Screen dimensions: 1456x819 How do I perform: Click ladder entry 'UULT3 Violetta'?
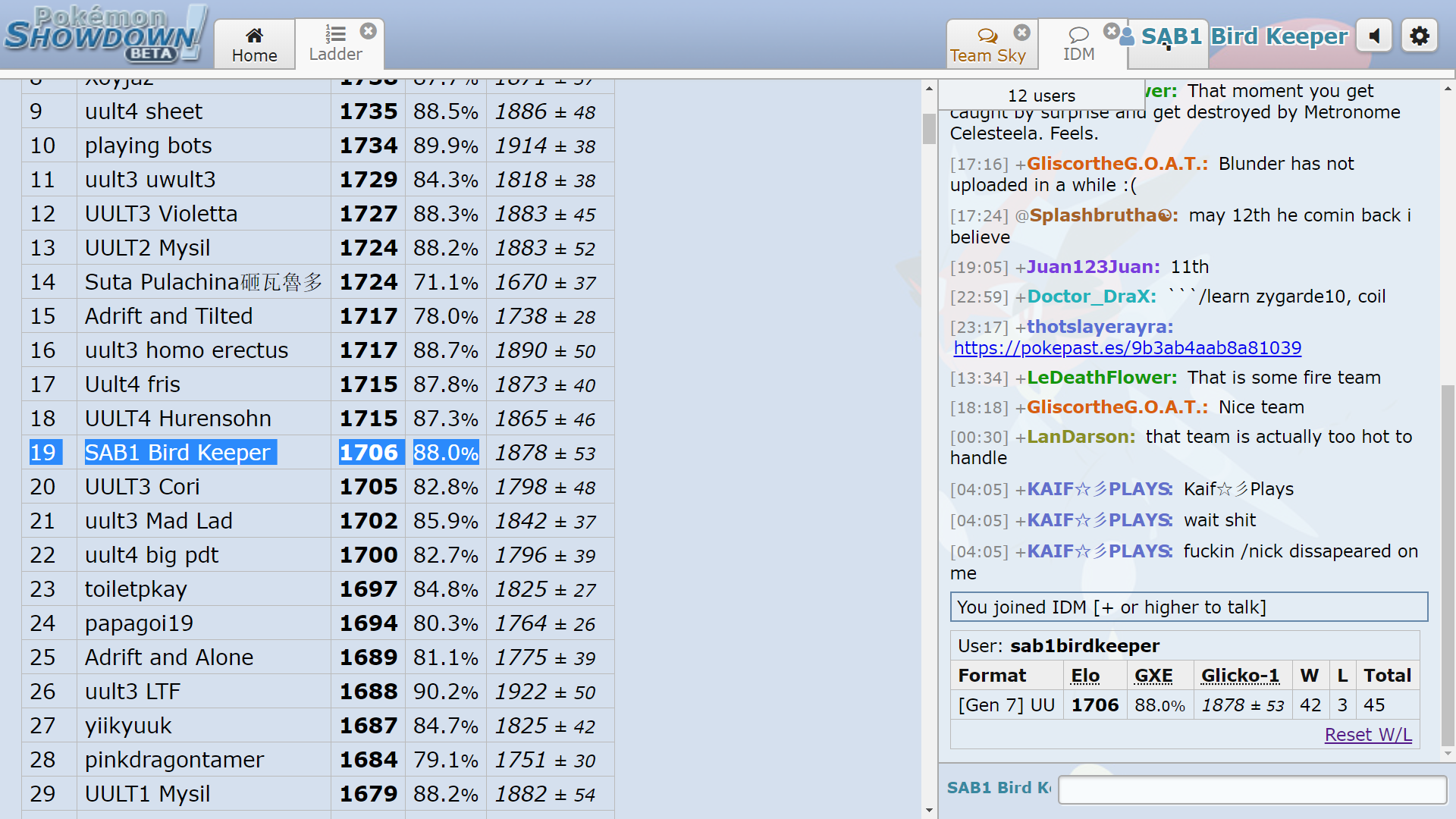pos(161,214)
